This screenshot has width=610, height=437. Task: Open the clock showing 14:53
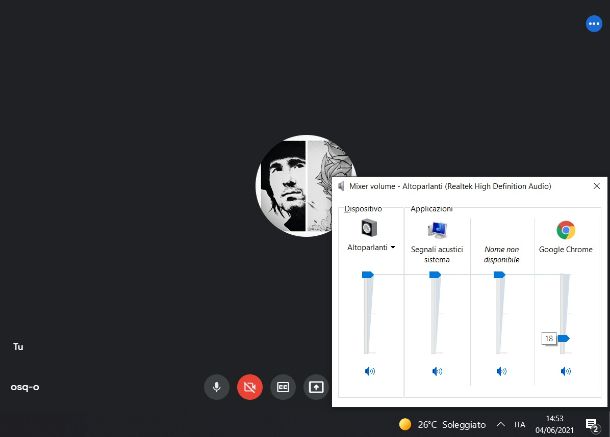(x=554, y=424)
